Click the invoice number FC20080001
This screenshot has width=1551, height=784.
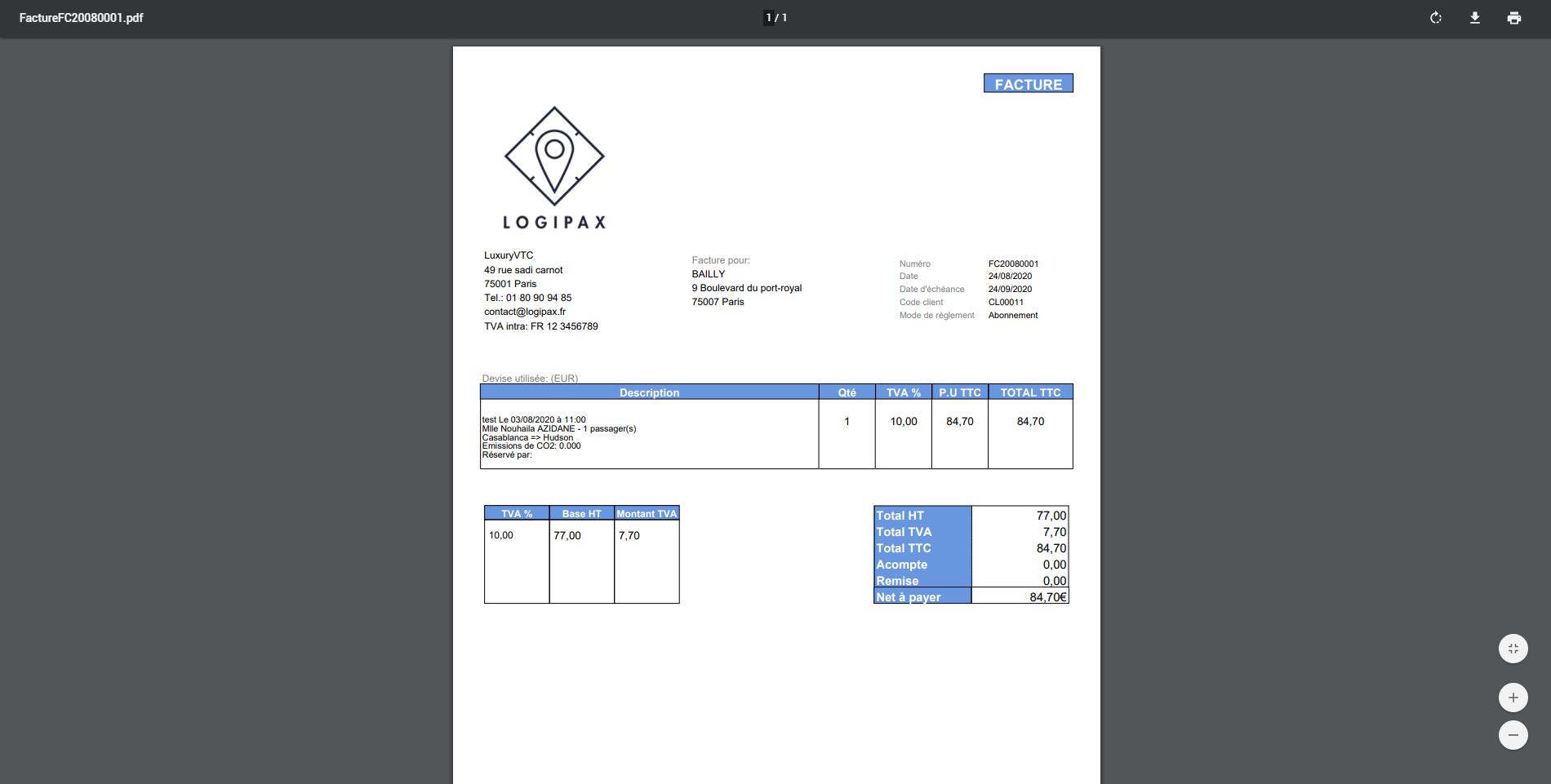point(1013,264)
